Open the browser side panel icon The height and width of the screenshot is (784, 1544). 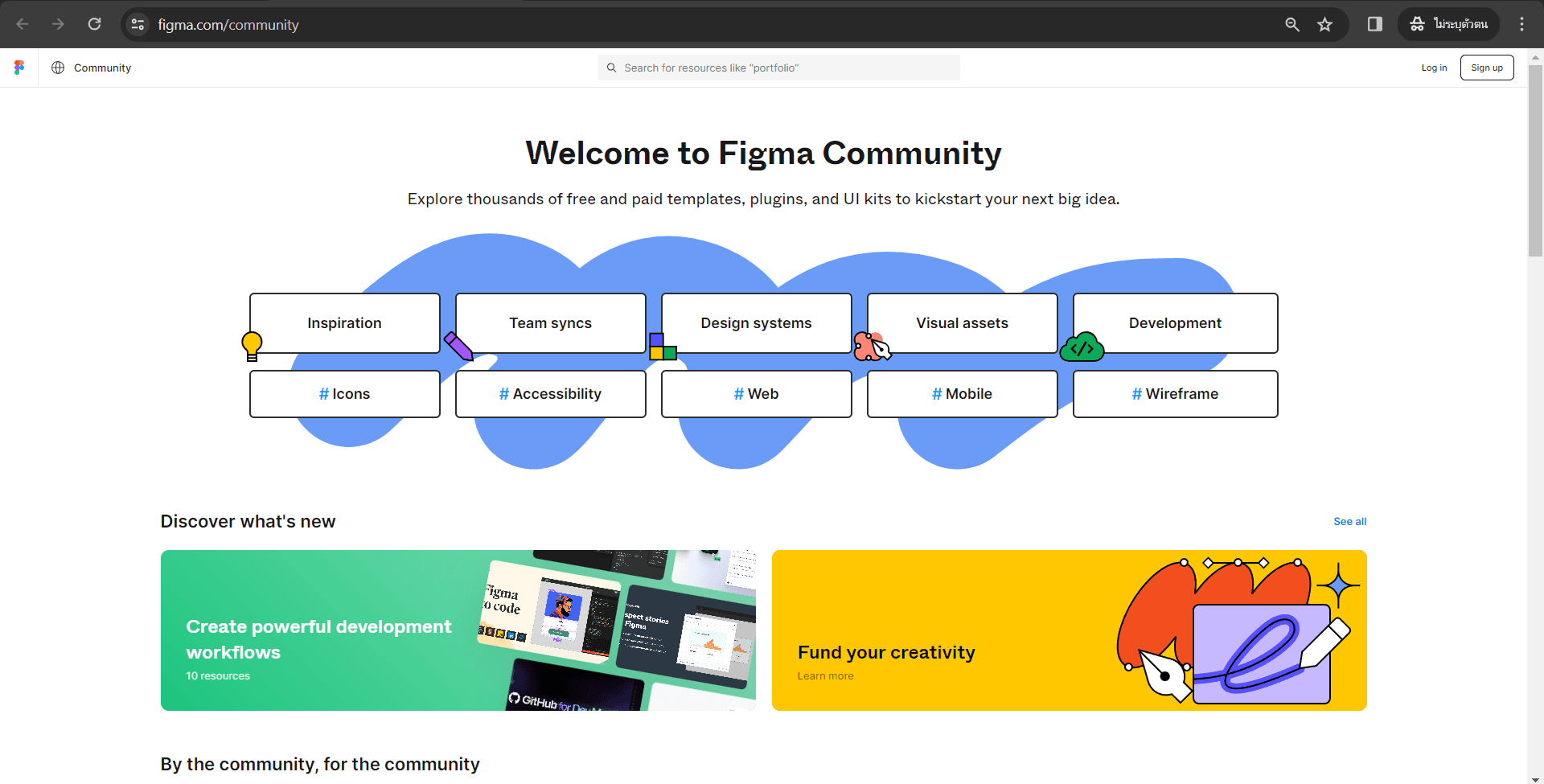click(1373, 24)
